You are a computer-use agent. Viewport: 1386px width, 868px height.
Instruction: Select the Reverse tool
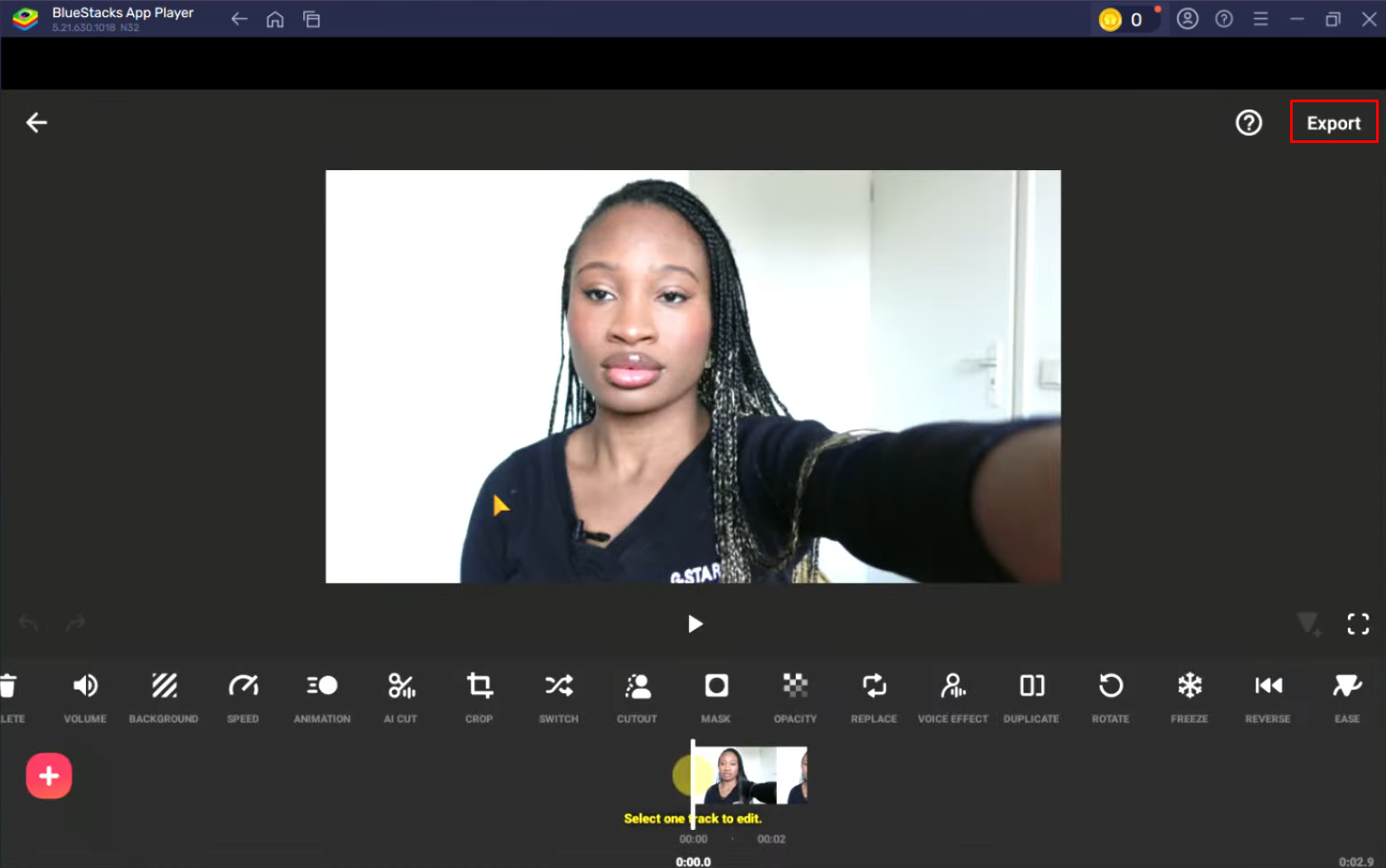pos(1267,697)
